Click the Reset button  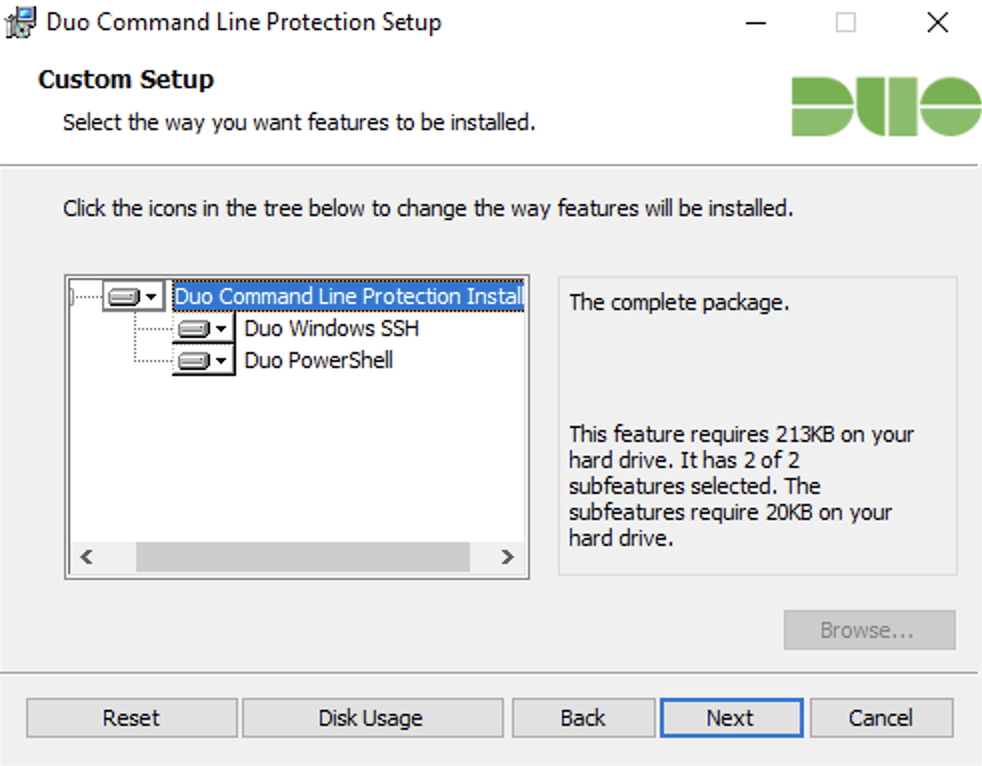coord(131,717)
